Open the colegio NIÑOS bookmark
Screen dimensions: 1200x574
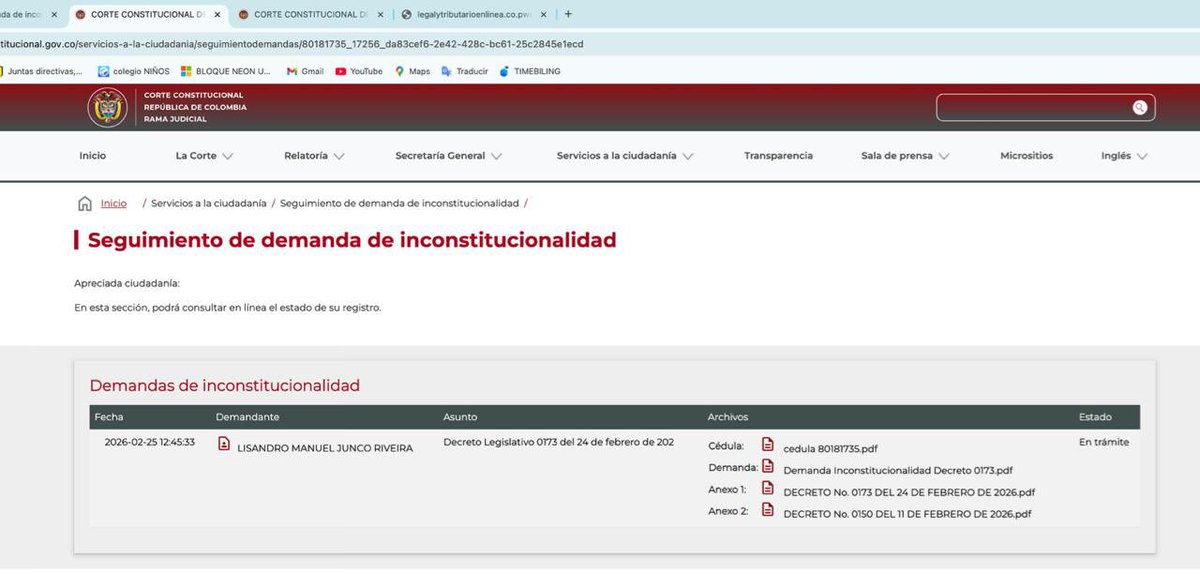[x=133, y=71]
